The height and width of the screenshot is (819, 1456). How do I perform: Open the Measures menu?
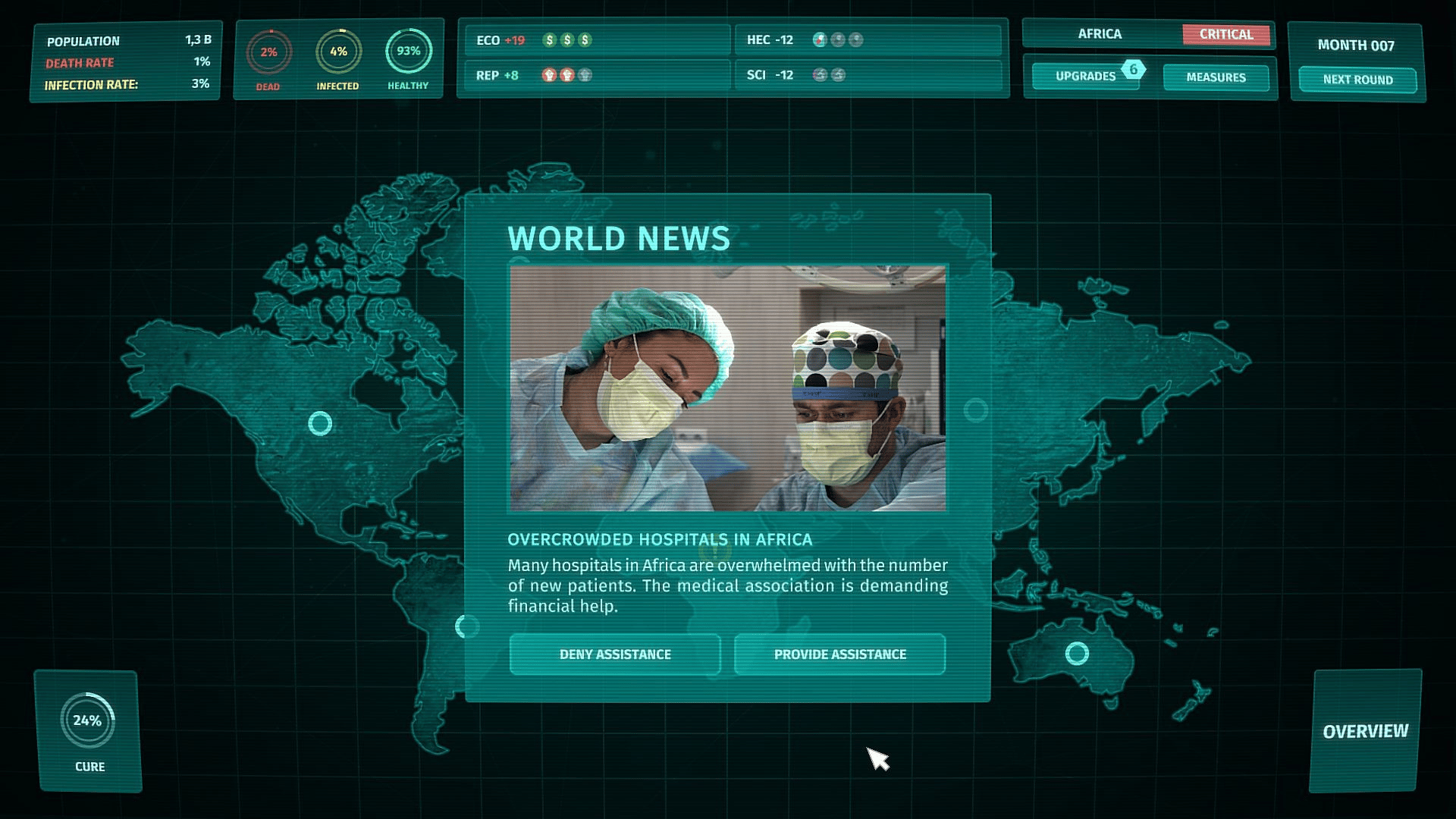pyautogui.click(x=1216, y=77)
